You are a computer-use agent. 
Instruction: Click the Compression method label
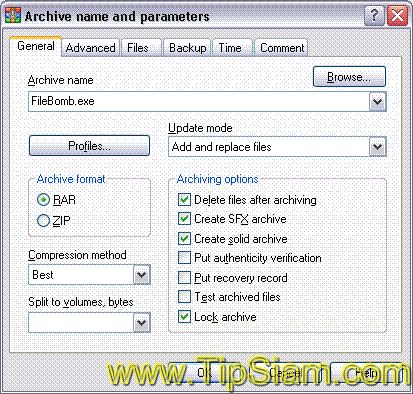tap(77, 255)
